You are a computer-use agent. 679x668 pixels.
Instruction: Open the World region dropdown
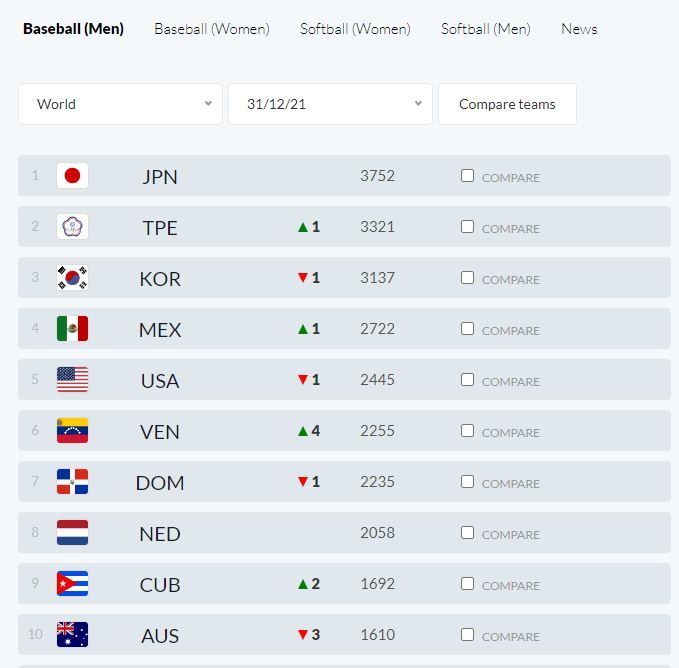(x=120, y=104)
